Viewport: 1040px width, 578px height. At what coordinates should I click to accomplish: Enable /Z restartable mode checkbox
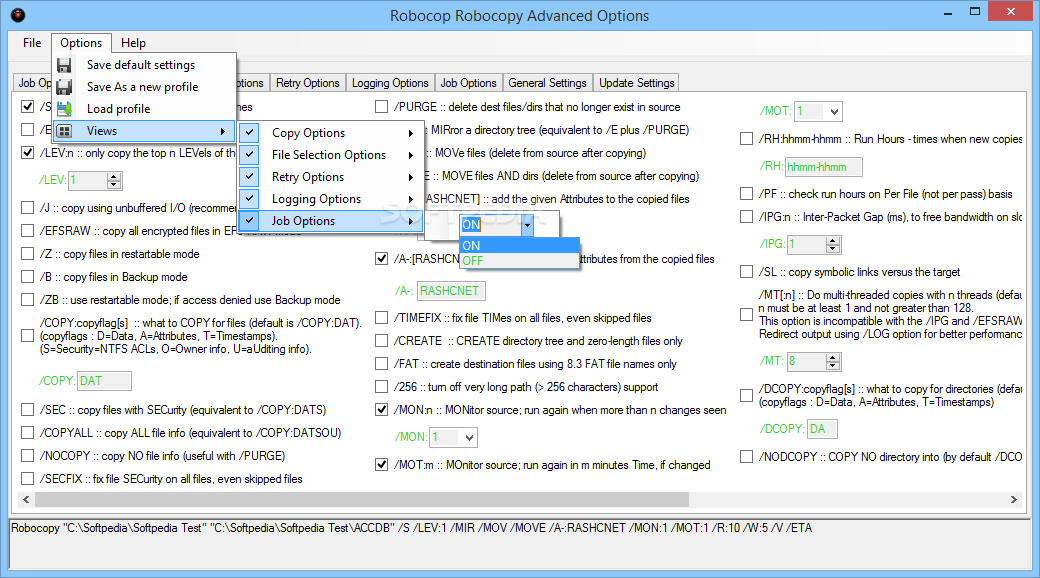pos(27,253)
